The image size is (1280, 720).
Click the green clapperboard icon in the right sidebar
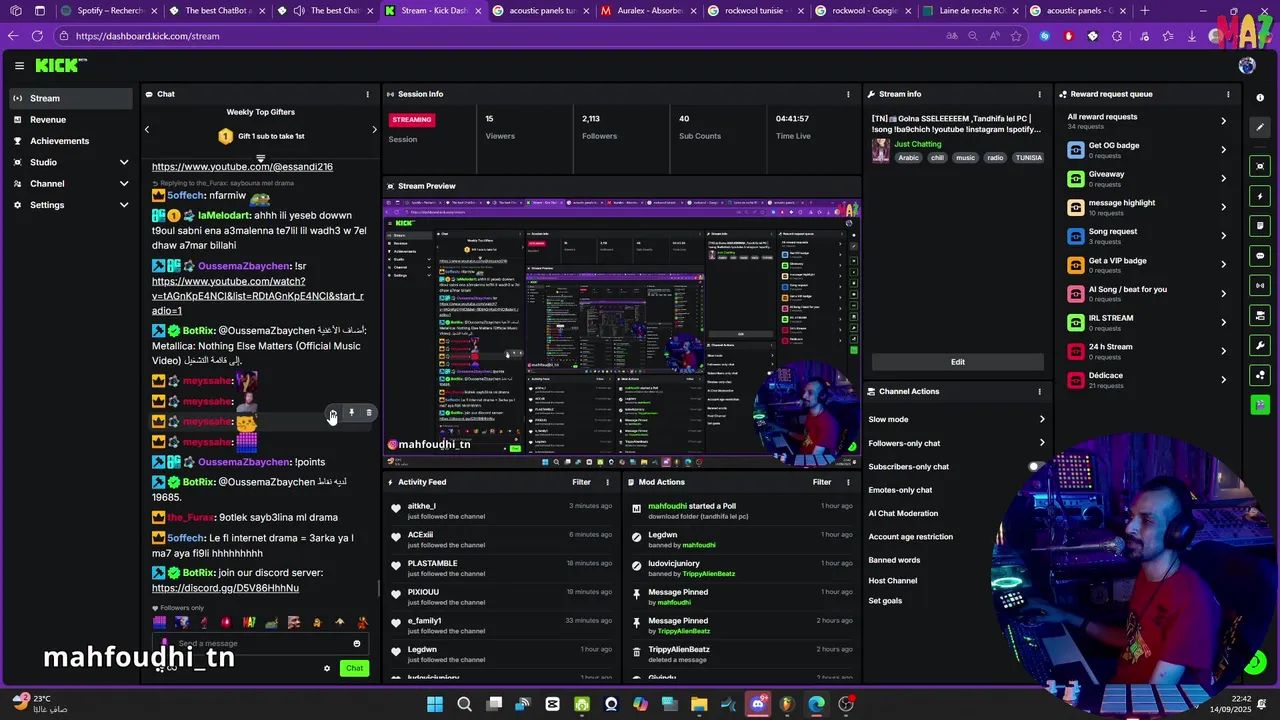1260,405
